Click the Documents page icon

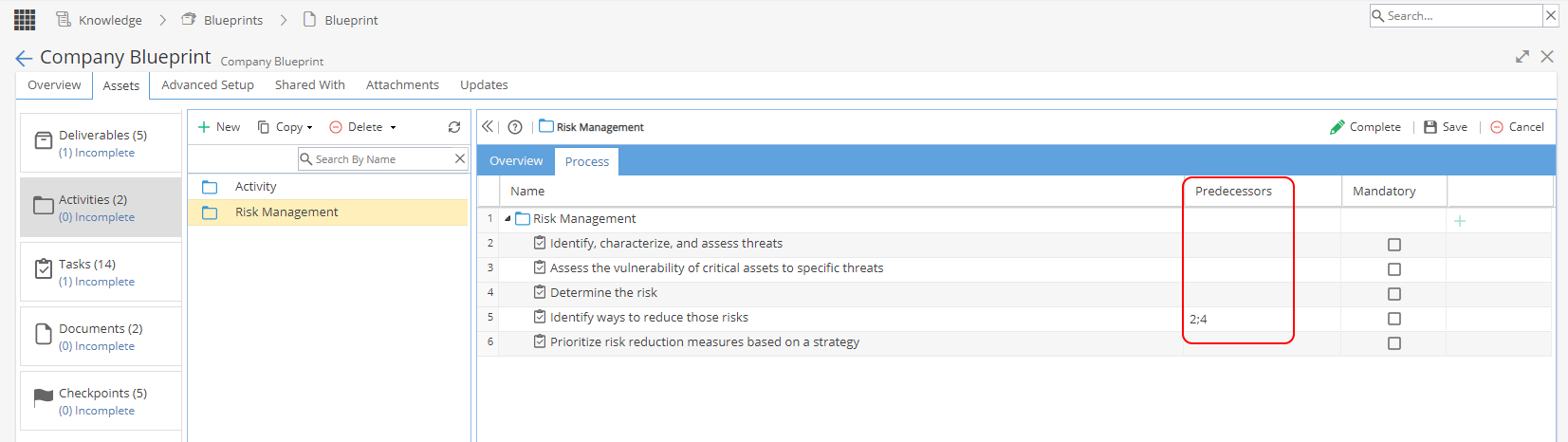[44, 334]
